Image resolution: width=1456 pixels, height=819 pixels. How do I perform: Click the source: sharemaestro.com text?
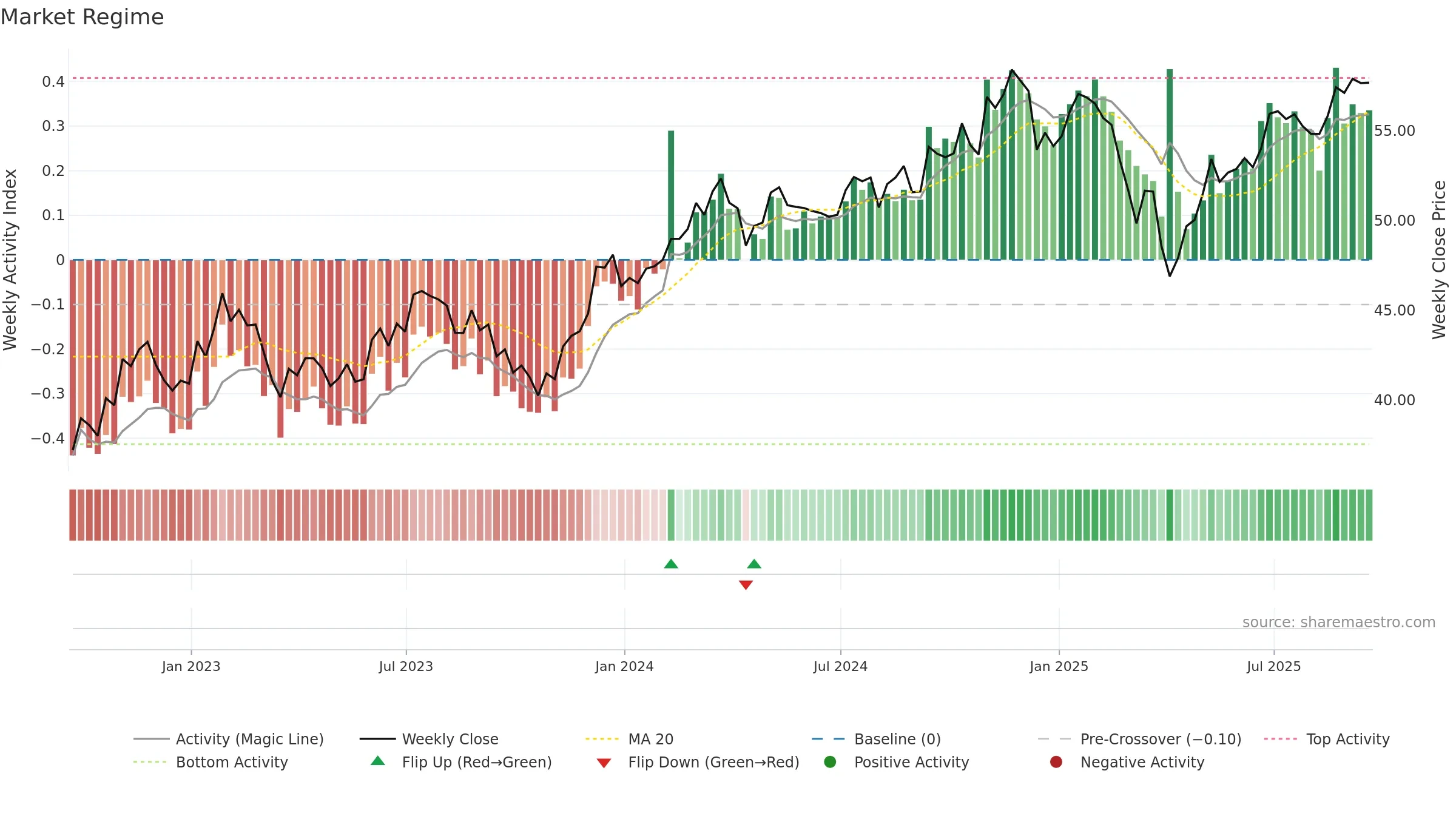pyautogui.click(x=1339, y=622)
